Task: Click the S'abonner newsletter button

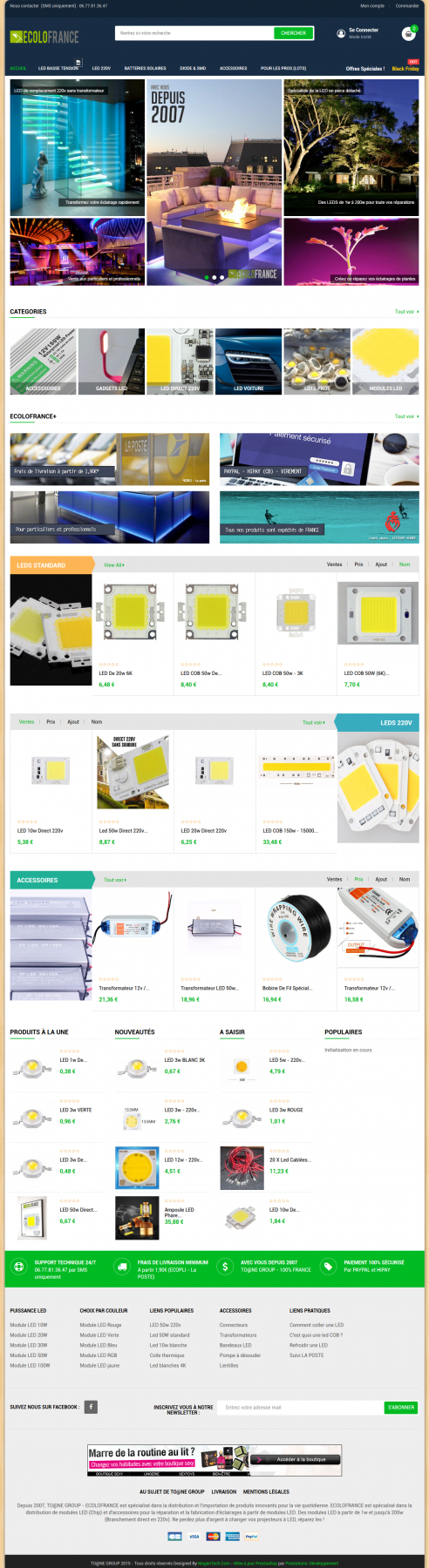Action: coord(401,1407)
